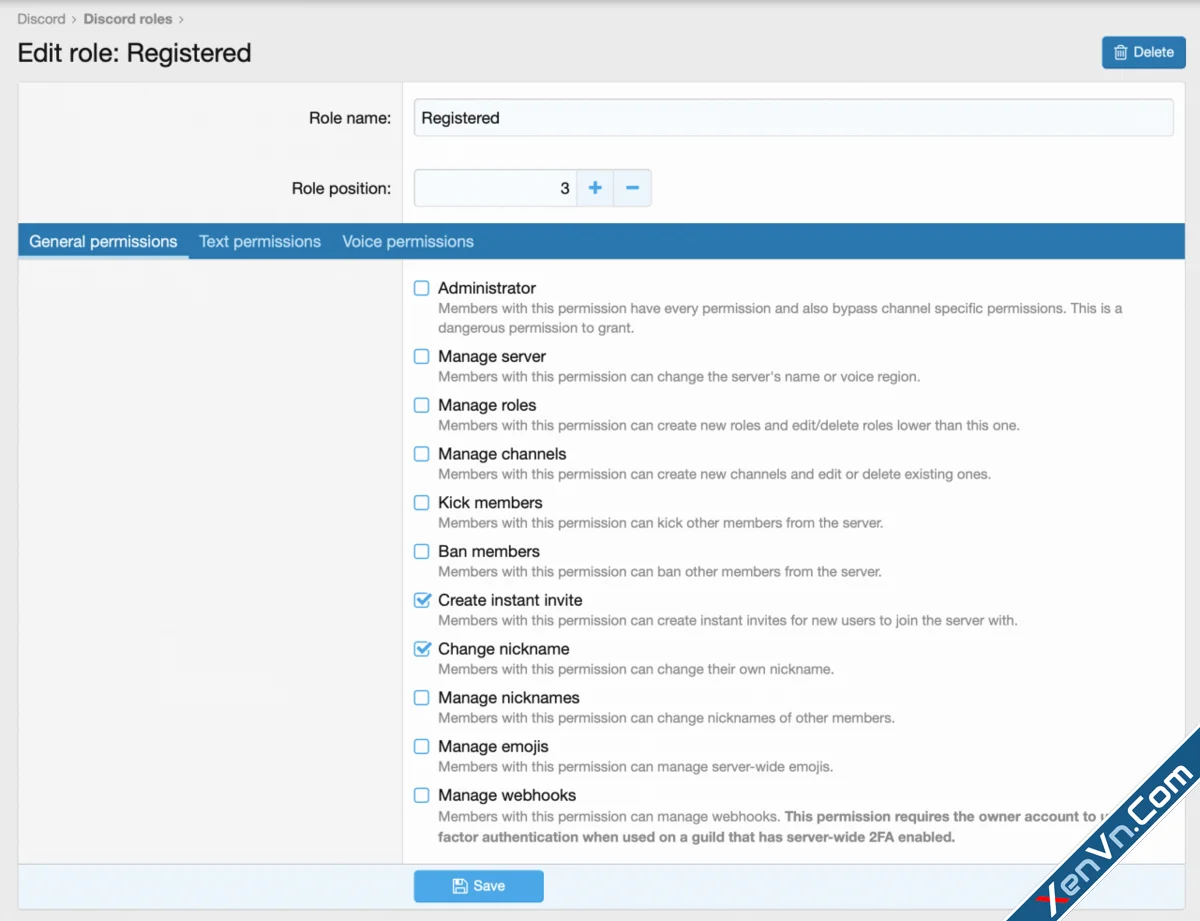Image resolution: width=1200 pixels, height=921 pixels.
Task: Increment role position with the plus button
Action: 595,187
